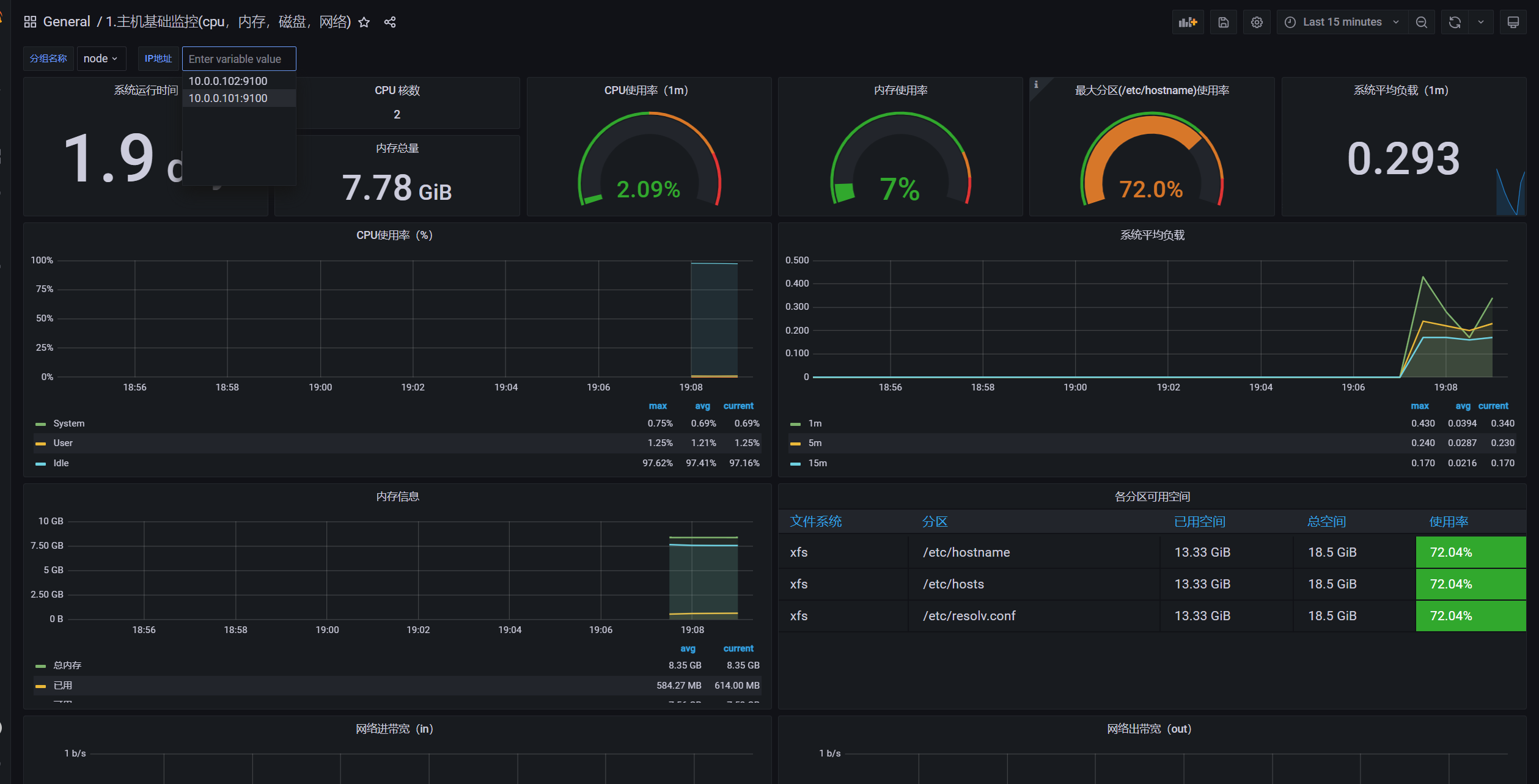Click the dashboards grid icon next to General

pos(30,22)
